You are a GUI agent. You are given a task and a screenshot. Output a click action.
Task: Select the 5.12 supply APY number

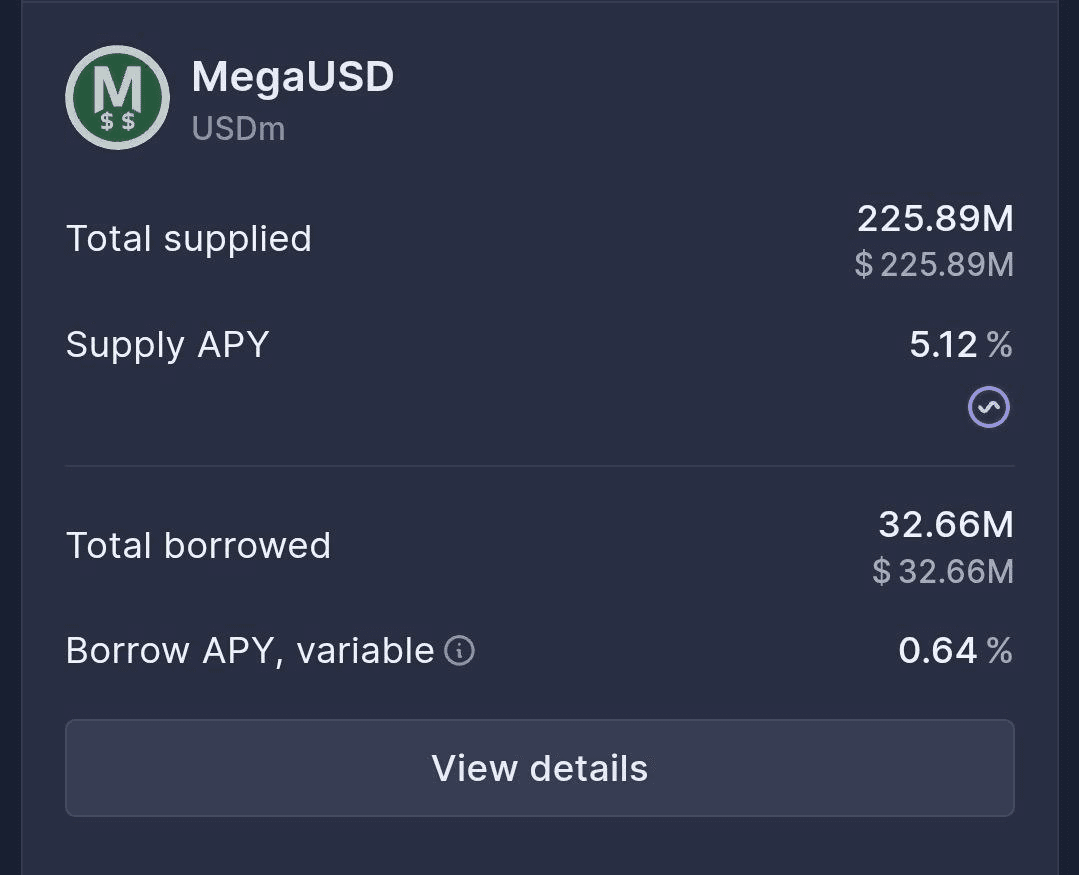pos(943,345)
